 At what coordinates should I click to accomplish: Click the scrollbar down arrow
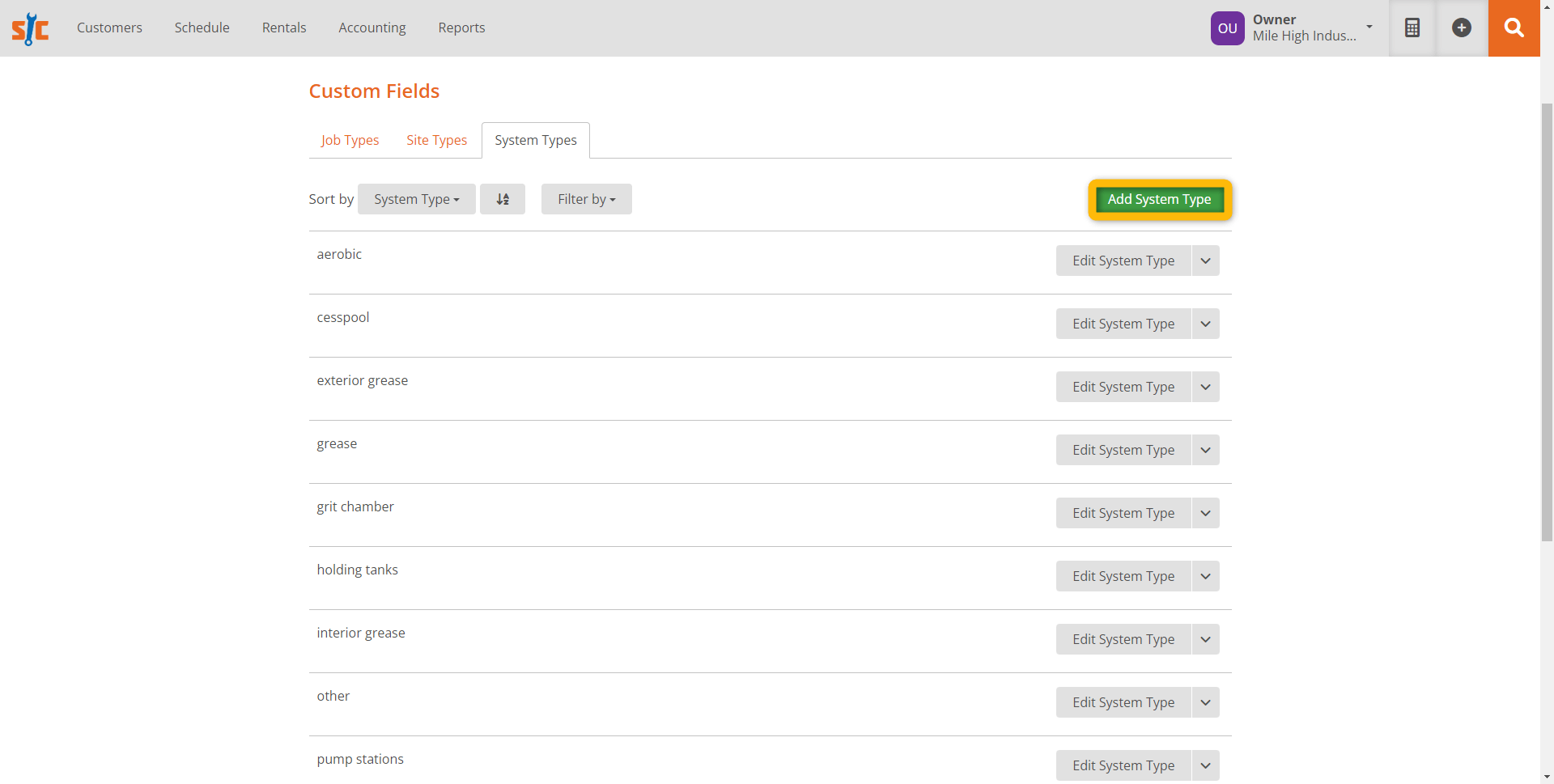click(x=1547, y=777)
